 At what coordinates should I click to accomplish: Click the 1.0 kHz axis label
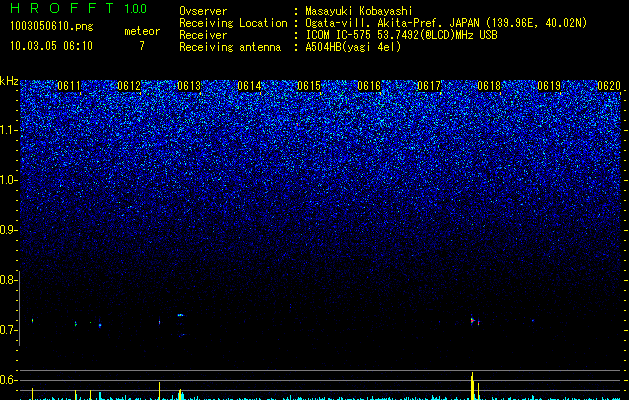click(x=8, y=180)
